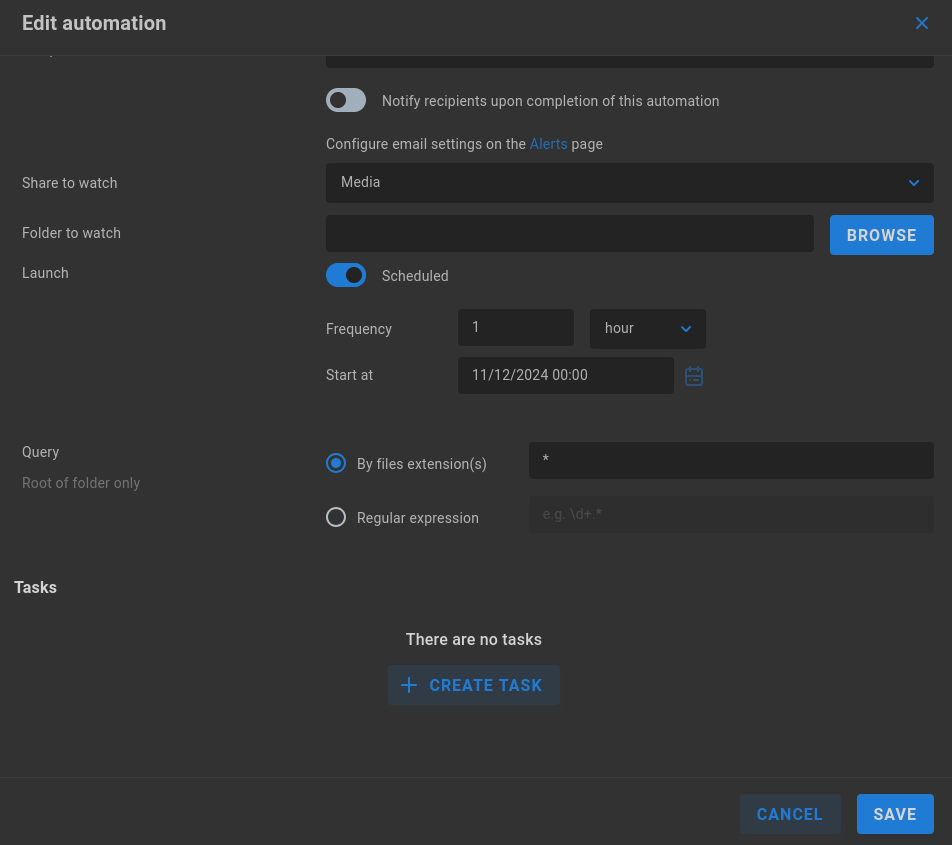The image size is (952, 845).
Task: Click the Tasks section heading
Action: pos(35,587)
